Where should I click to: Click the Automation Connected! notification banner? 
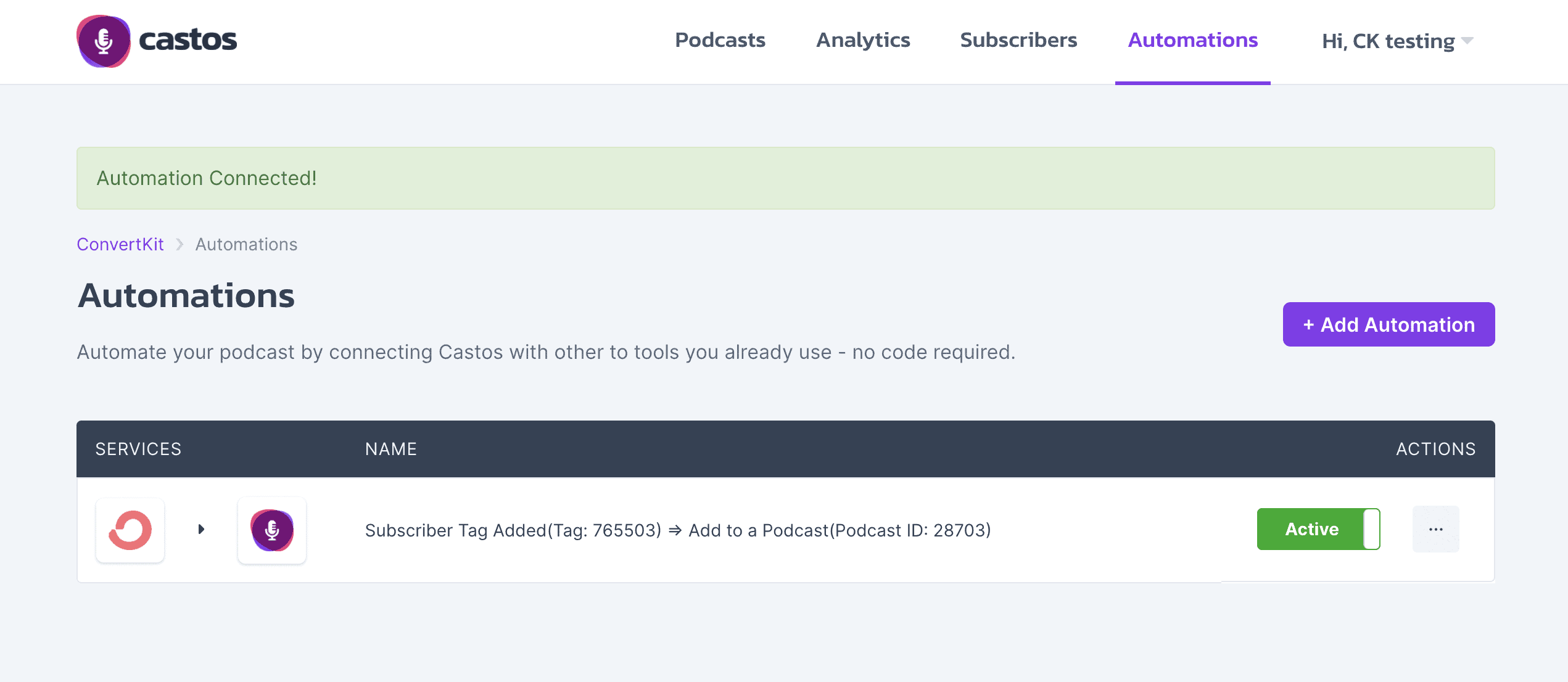[786, 178]
